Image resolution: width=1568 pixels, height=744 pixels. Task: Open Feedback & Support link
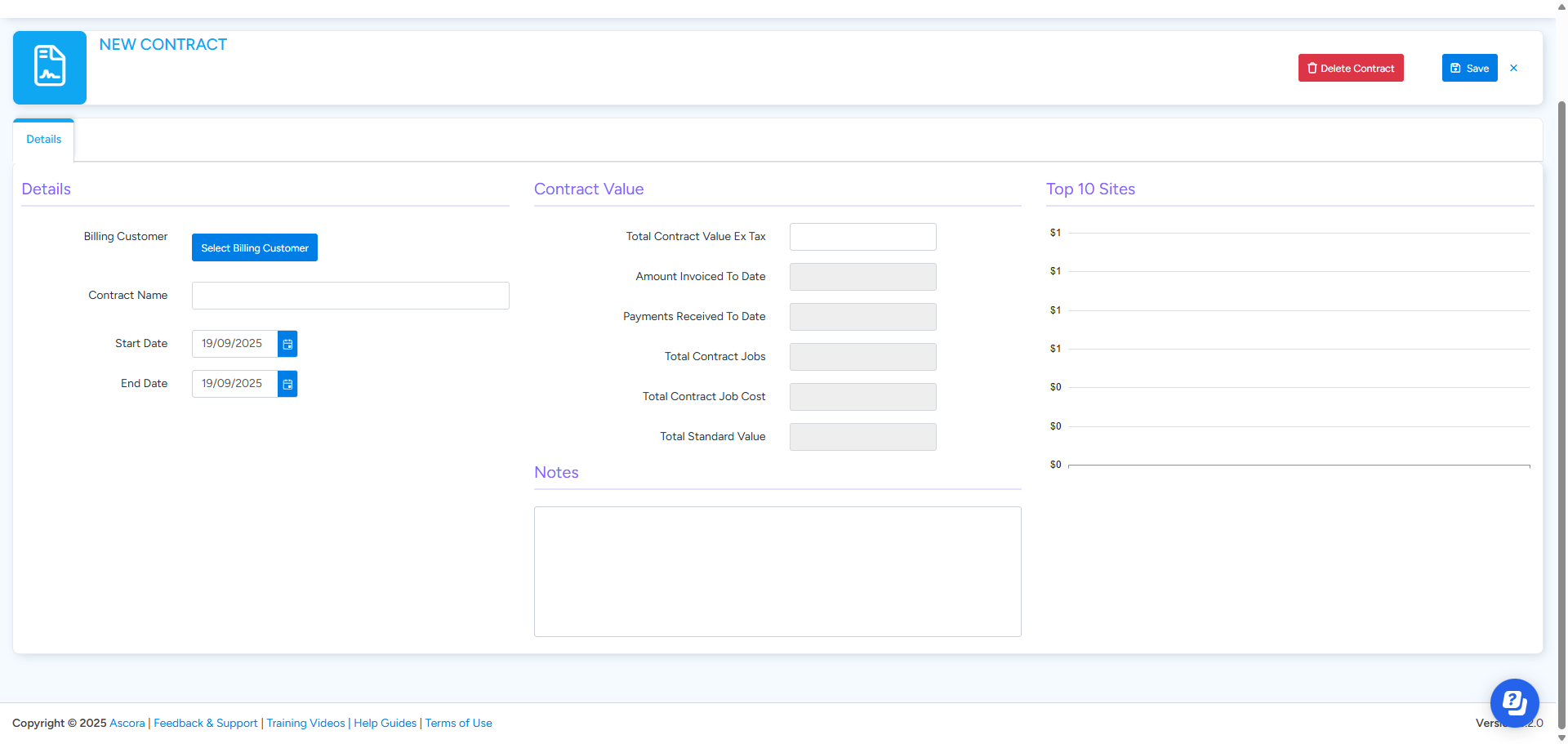pyautogui.click(x=206, y=724)
